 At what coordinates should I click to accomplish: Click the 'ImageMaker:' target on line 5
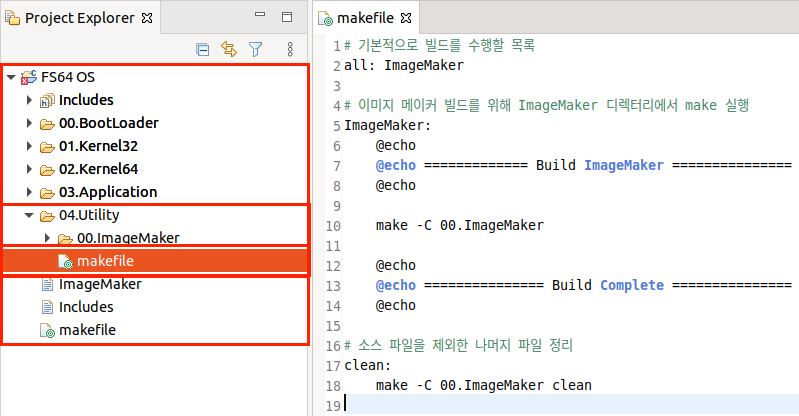coord(387,125)
